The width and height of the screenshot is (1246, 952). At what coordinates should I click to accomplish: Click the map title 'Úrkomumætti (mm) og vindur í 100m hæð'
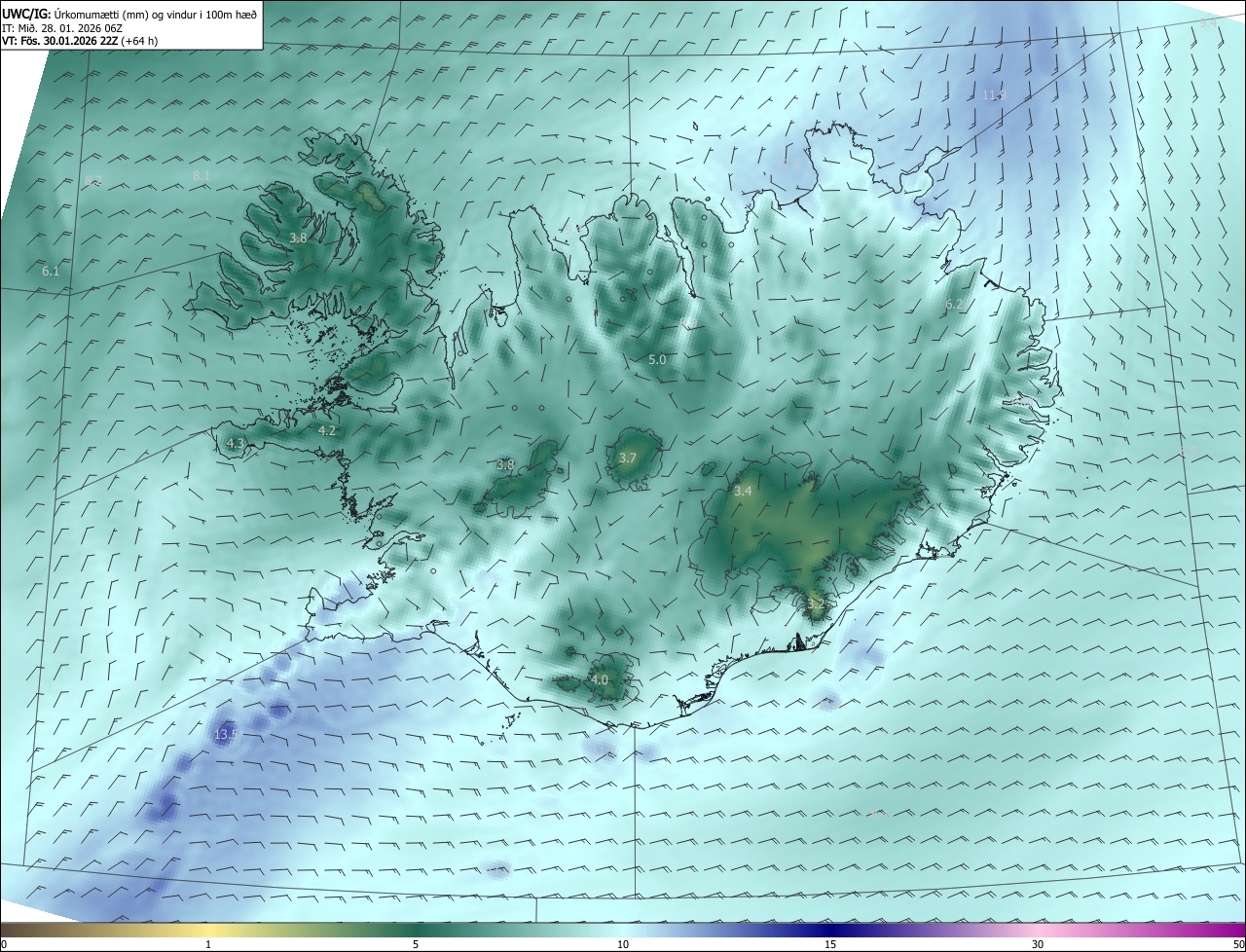(156, 14)
